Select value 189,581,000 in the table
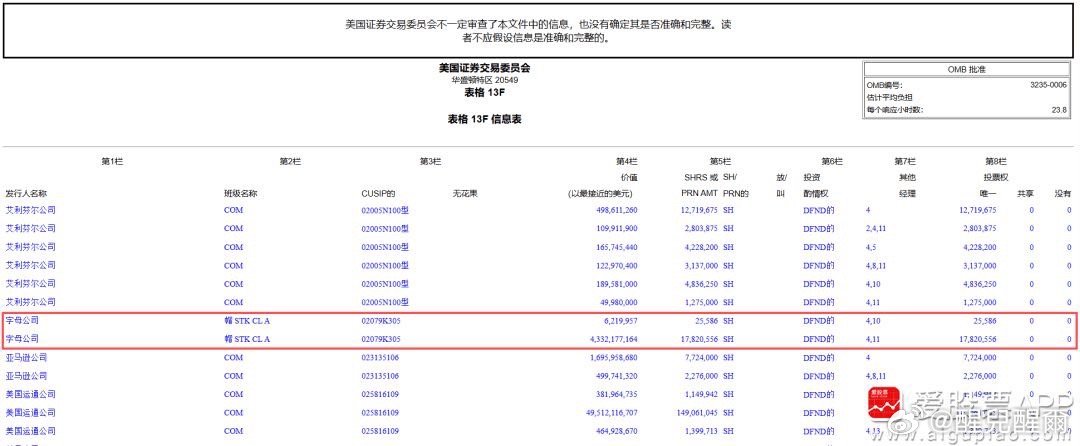The width and height of the screenshot is (1080, 446). (616, 284)
